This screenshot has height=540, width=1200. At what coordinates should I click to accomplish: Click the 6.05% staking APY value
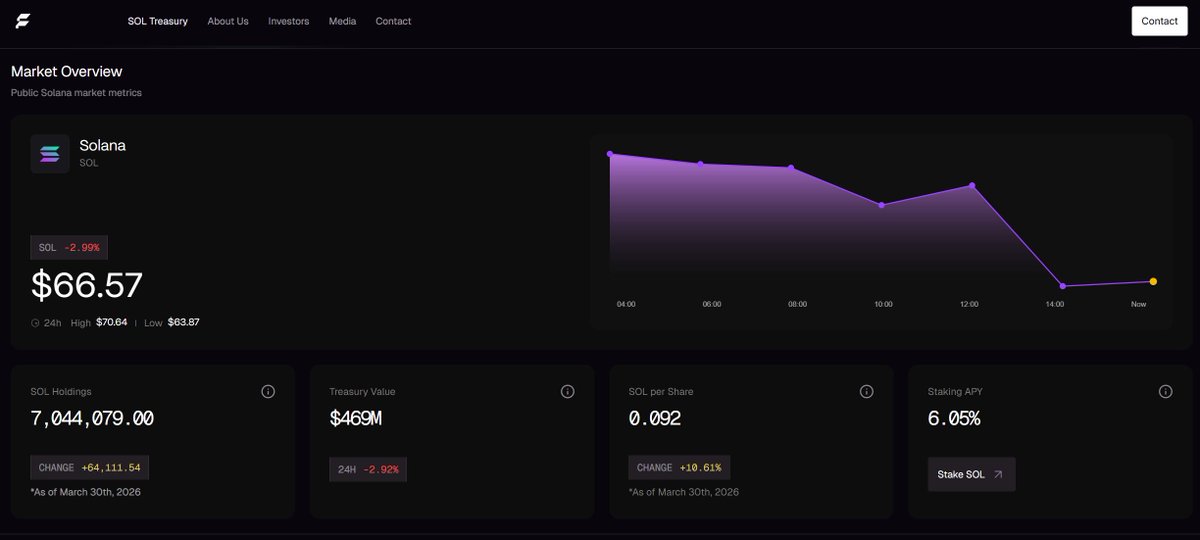point(954,419)
